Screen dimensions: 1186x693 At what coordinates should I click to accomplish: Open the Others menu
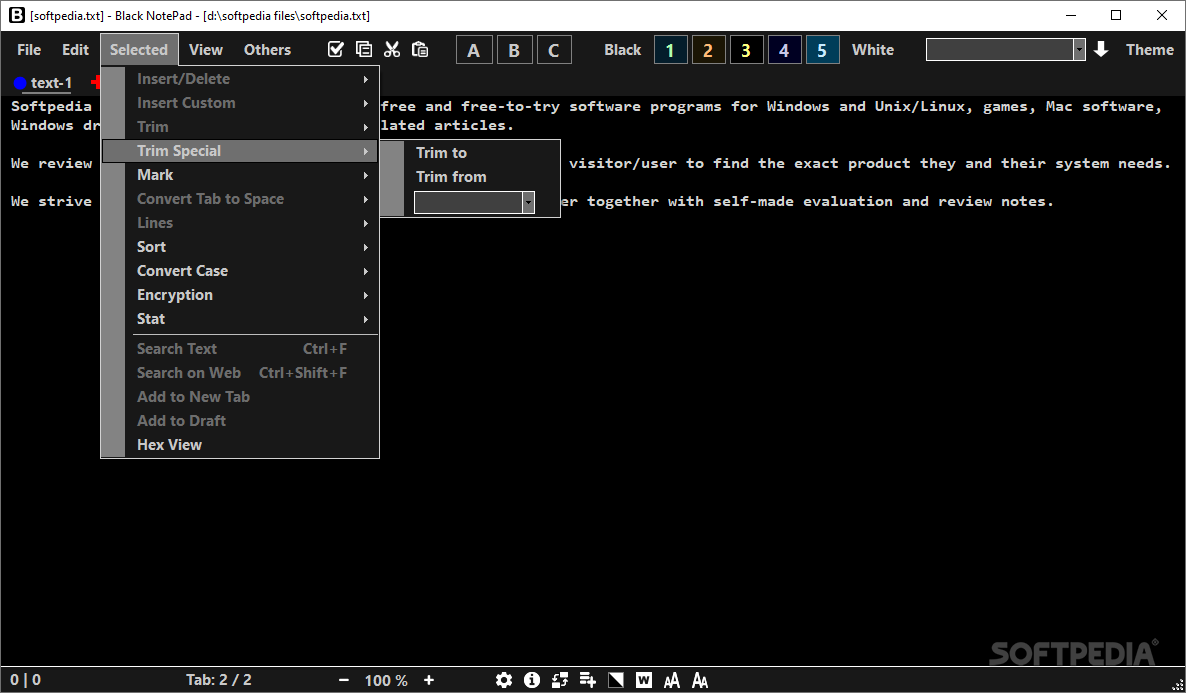(267, 50)
